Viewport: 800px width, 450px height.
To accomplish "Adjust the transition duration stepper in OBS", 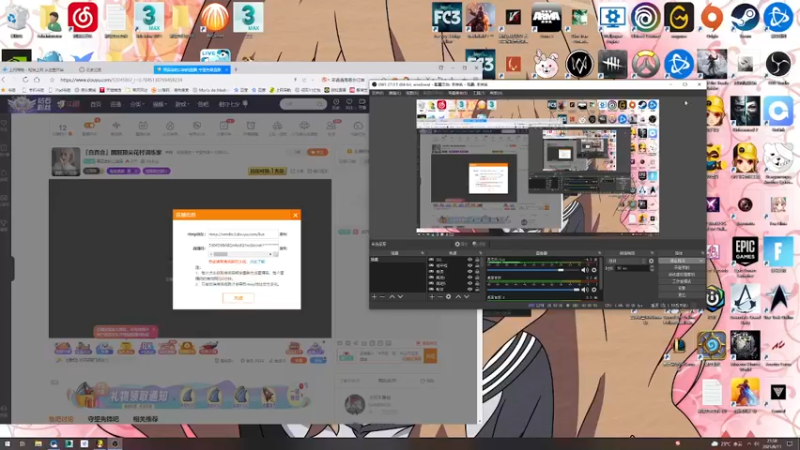I will [x=652, y=268].
